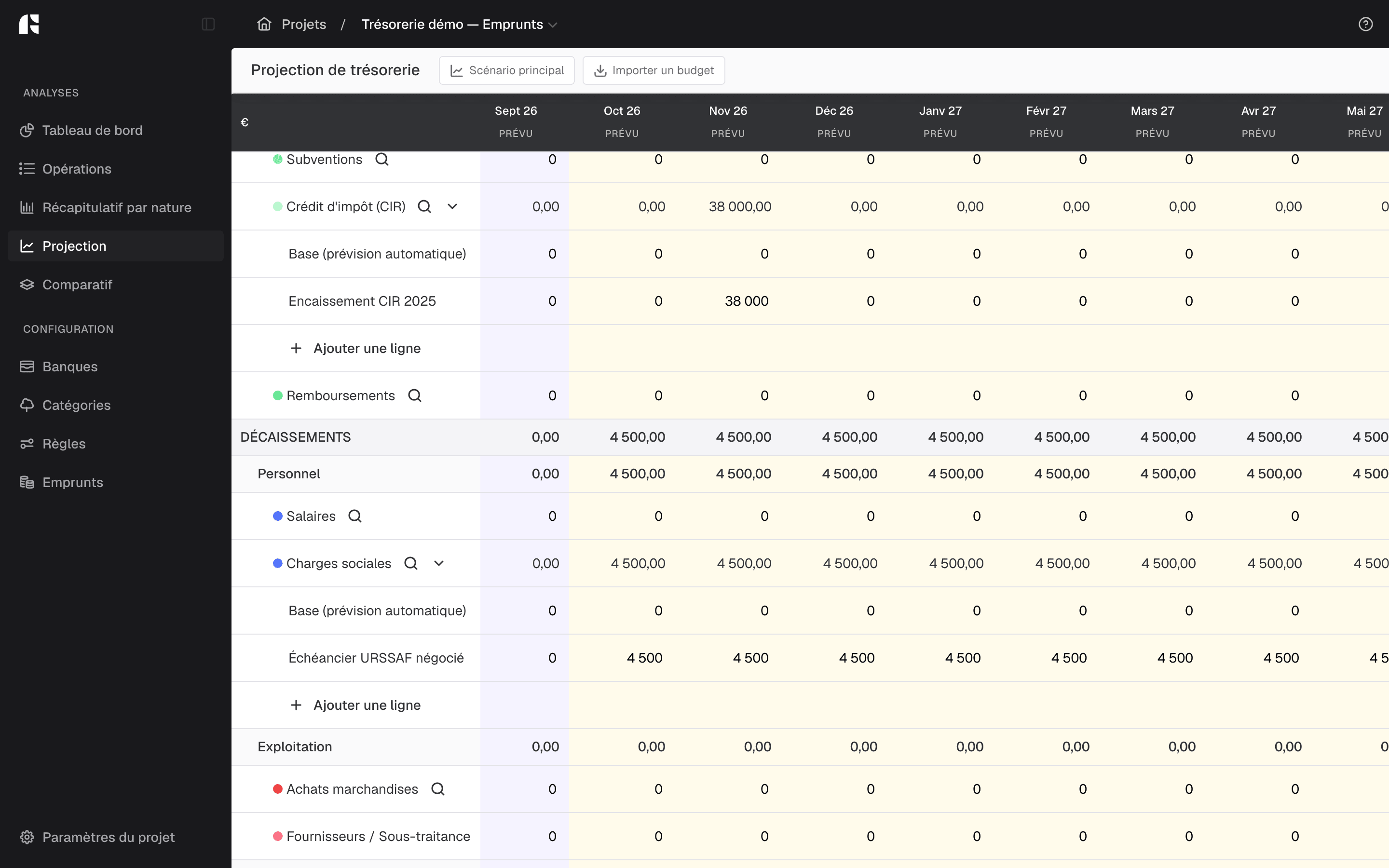
Task: Click the 38 000 cell for Encaissement CIR 2025
Action: [746, 301]
